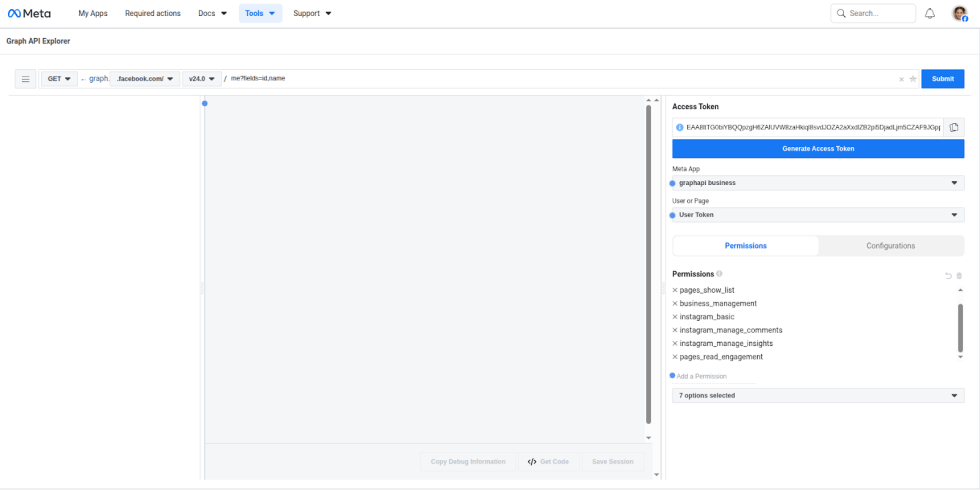The height and width of the screenshot is (490, 980).
Task: Click the pages_show_list permission text
Action: [x=707, y=290]
